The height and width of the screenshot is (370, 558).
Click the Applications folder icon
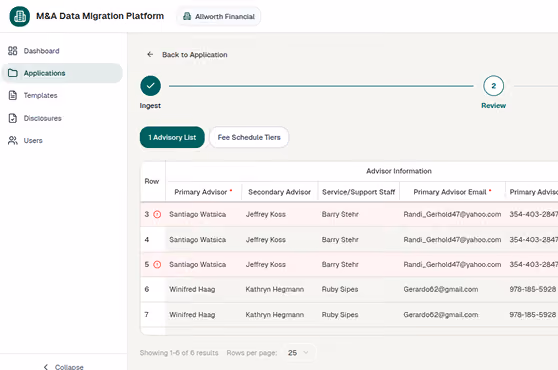12,73
